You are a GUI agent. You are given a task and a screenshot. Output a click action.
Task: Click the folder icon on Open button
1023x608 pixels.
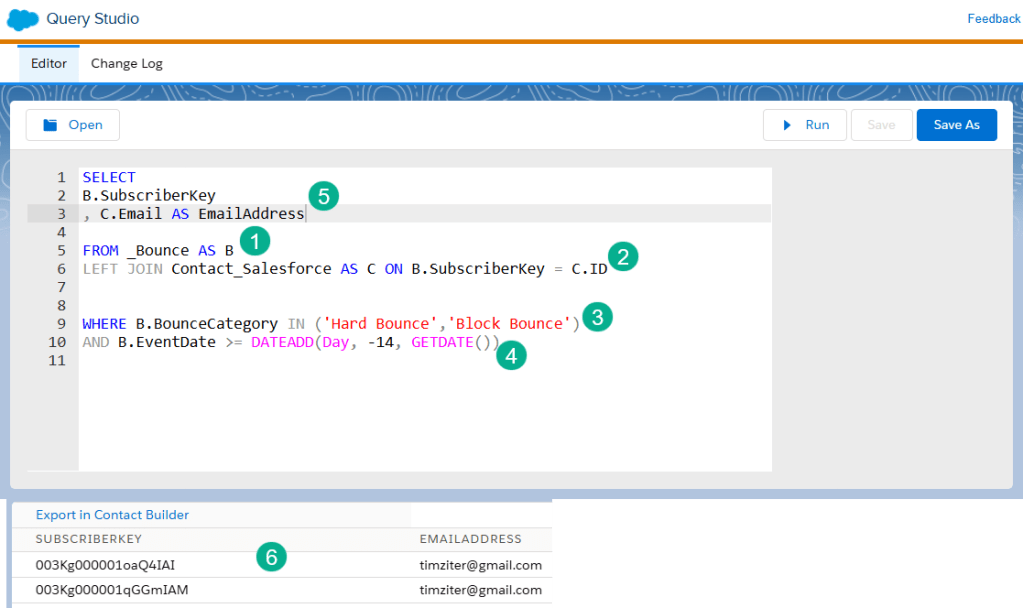click(x=50, y=125)
